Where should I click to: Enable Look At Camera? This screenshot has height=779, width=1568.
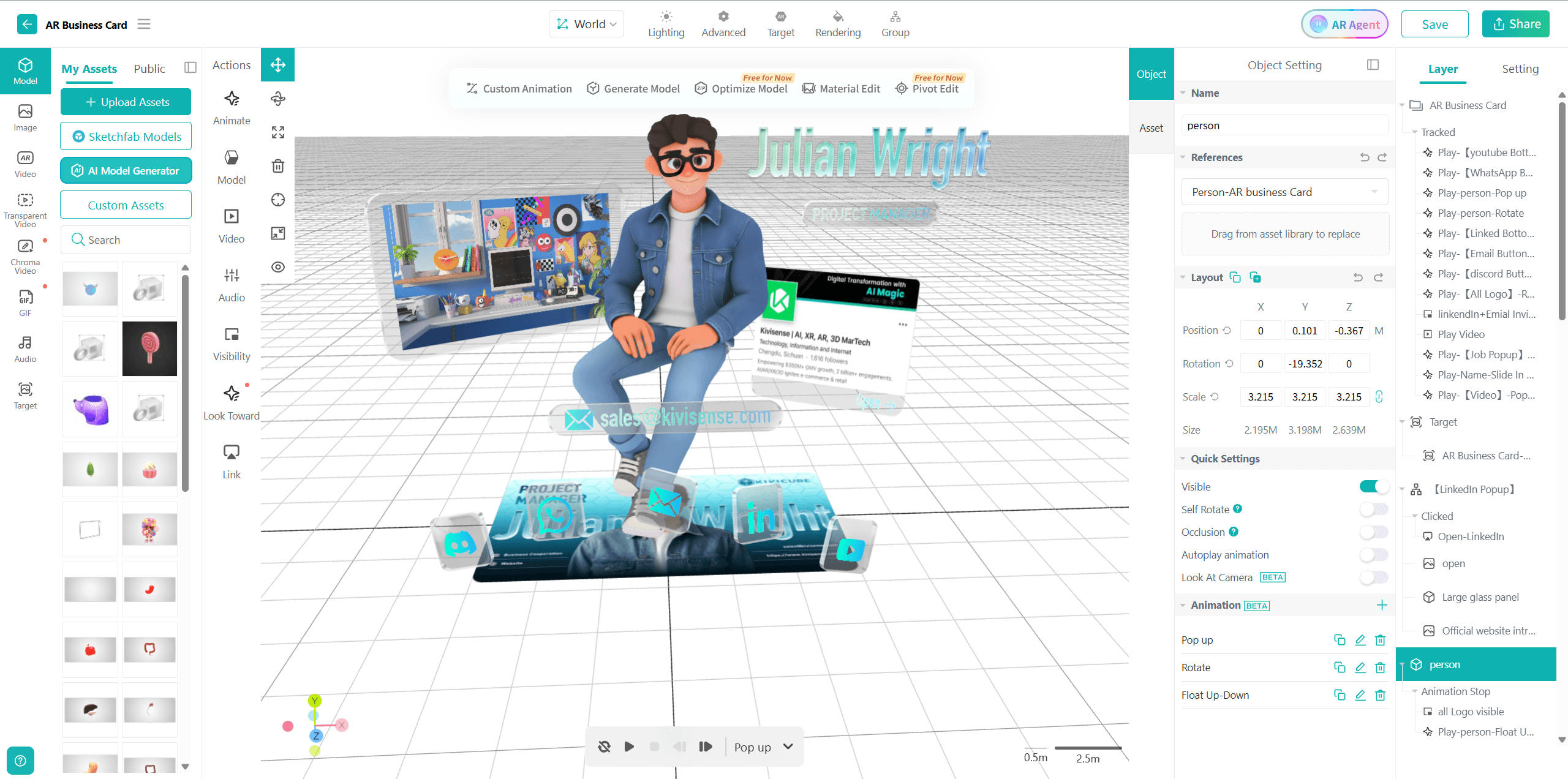tap(1373, 578)
